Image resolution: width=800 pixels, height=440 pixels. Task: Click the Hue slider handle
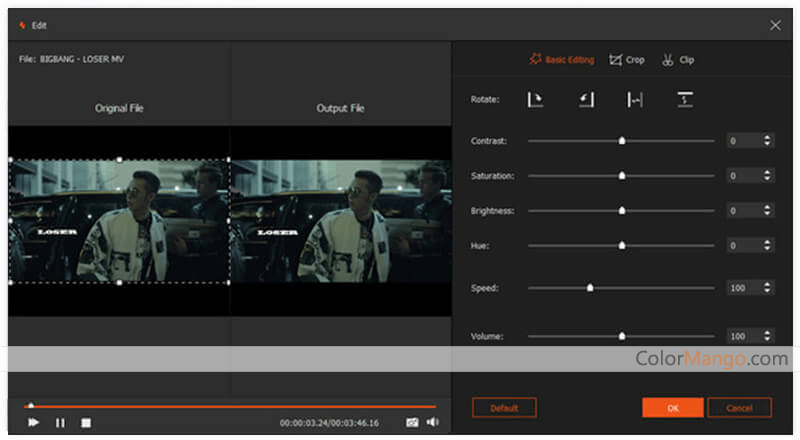621,246
